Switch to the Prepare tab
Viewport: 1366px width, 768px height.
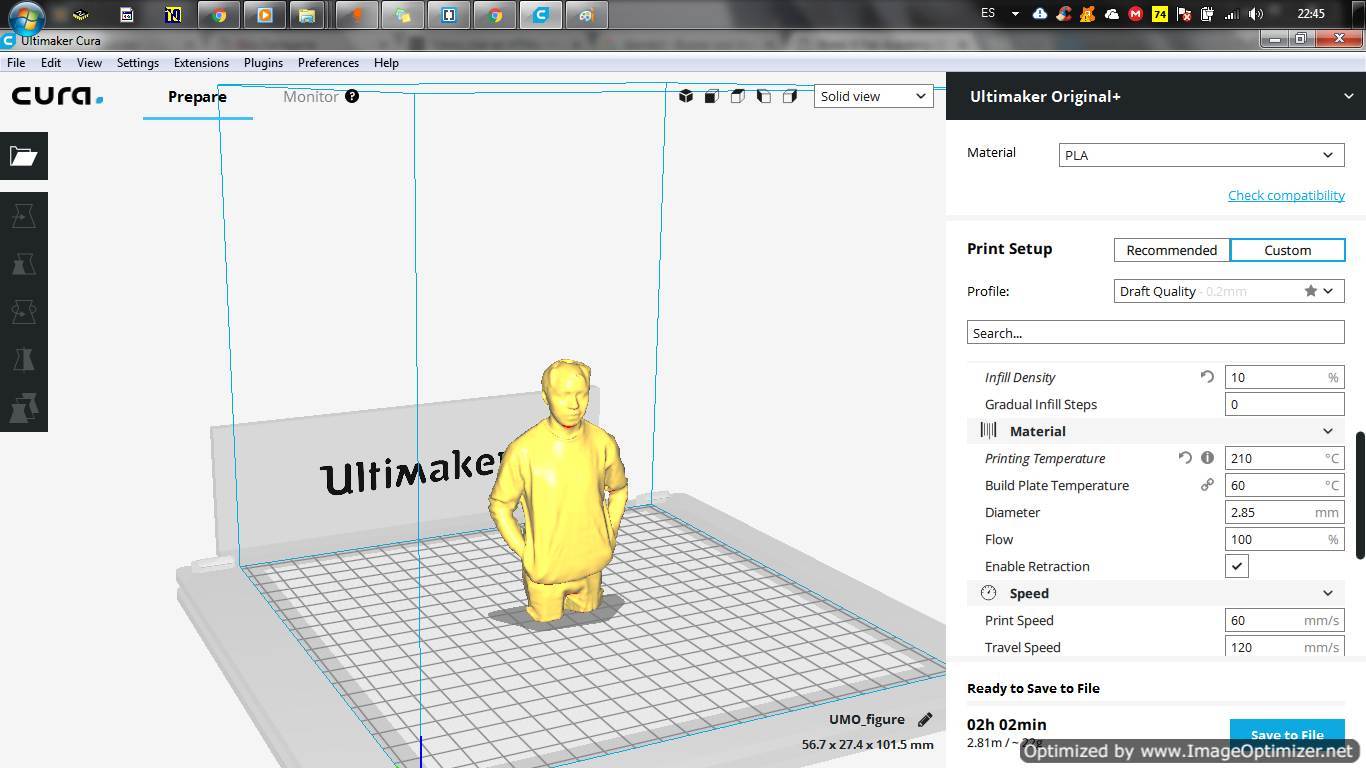point(197,96)
